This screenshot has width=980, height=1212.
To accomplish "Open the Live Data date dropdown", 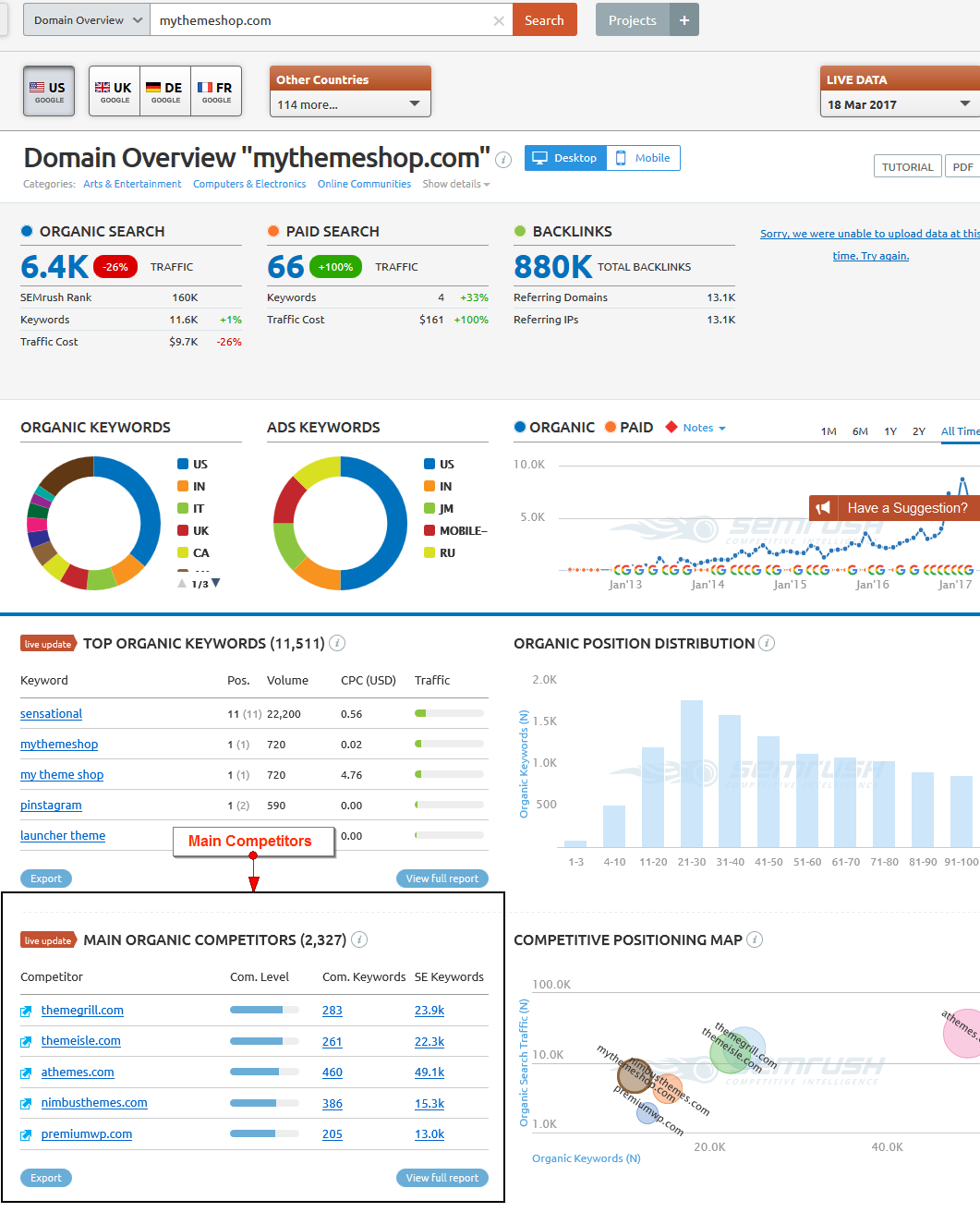I will pos(900,104).
